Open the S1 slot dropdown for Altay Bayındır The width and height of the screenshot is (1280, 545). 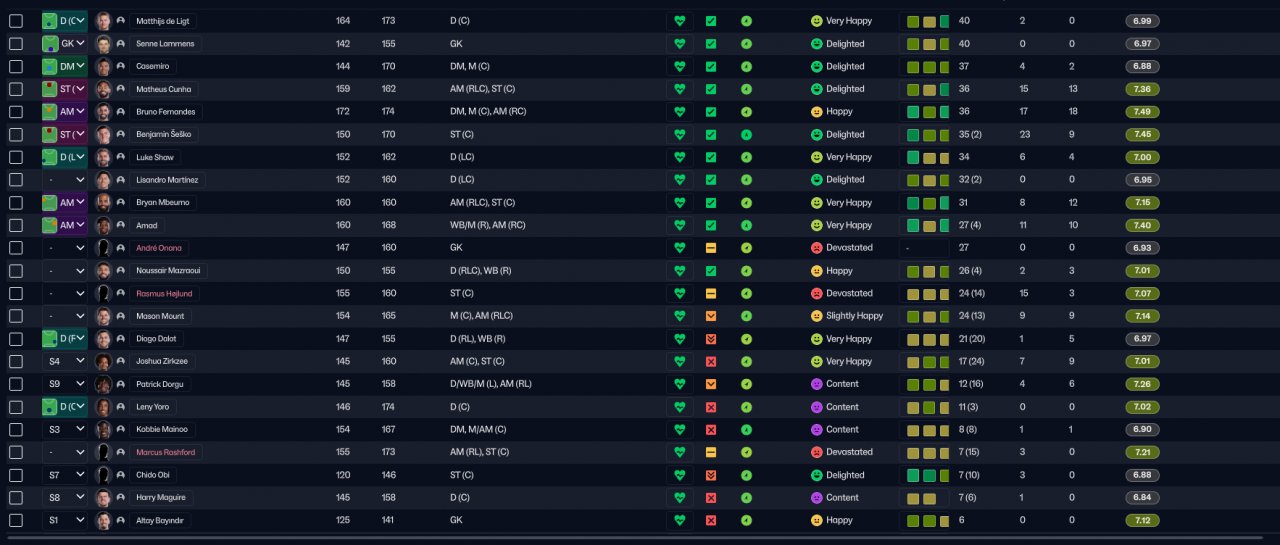[65, 520]
